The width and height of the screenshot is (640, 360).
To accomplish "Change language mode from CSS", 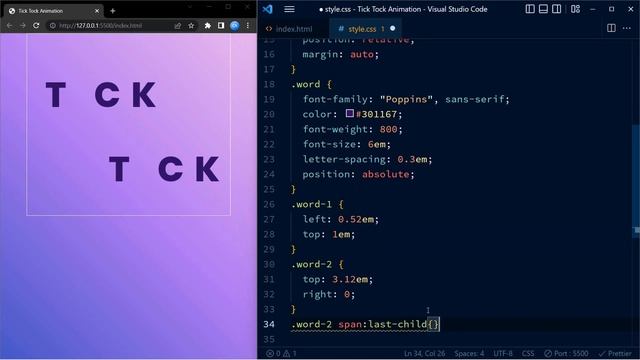I will point(528,353).
